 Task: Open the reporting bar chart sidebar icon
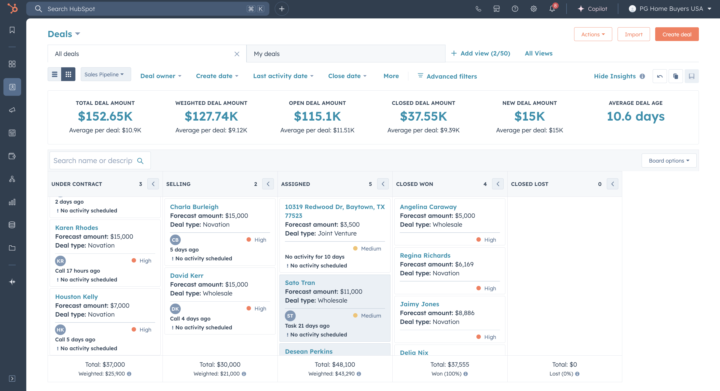(x=12, y=202)
